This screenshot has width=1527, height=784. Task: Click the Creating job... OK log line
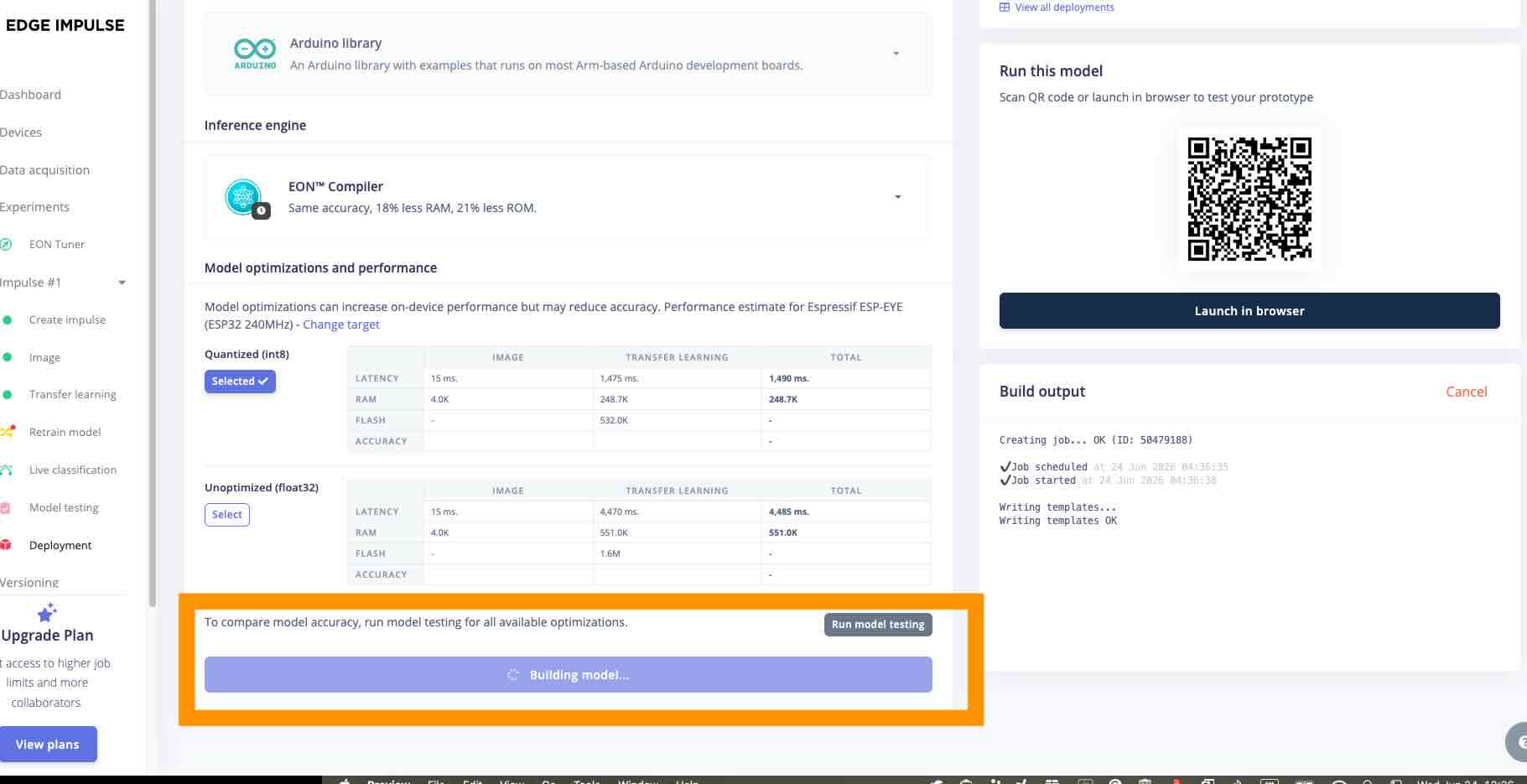(x=1096, y=440)
